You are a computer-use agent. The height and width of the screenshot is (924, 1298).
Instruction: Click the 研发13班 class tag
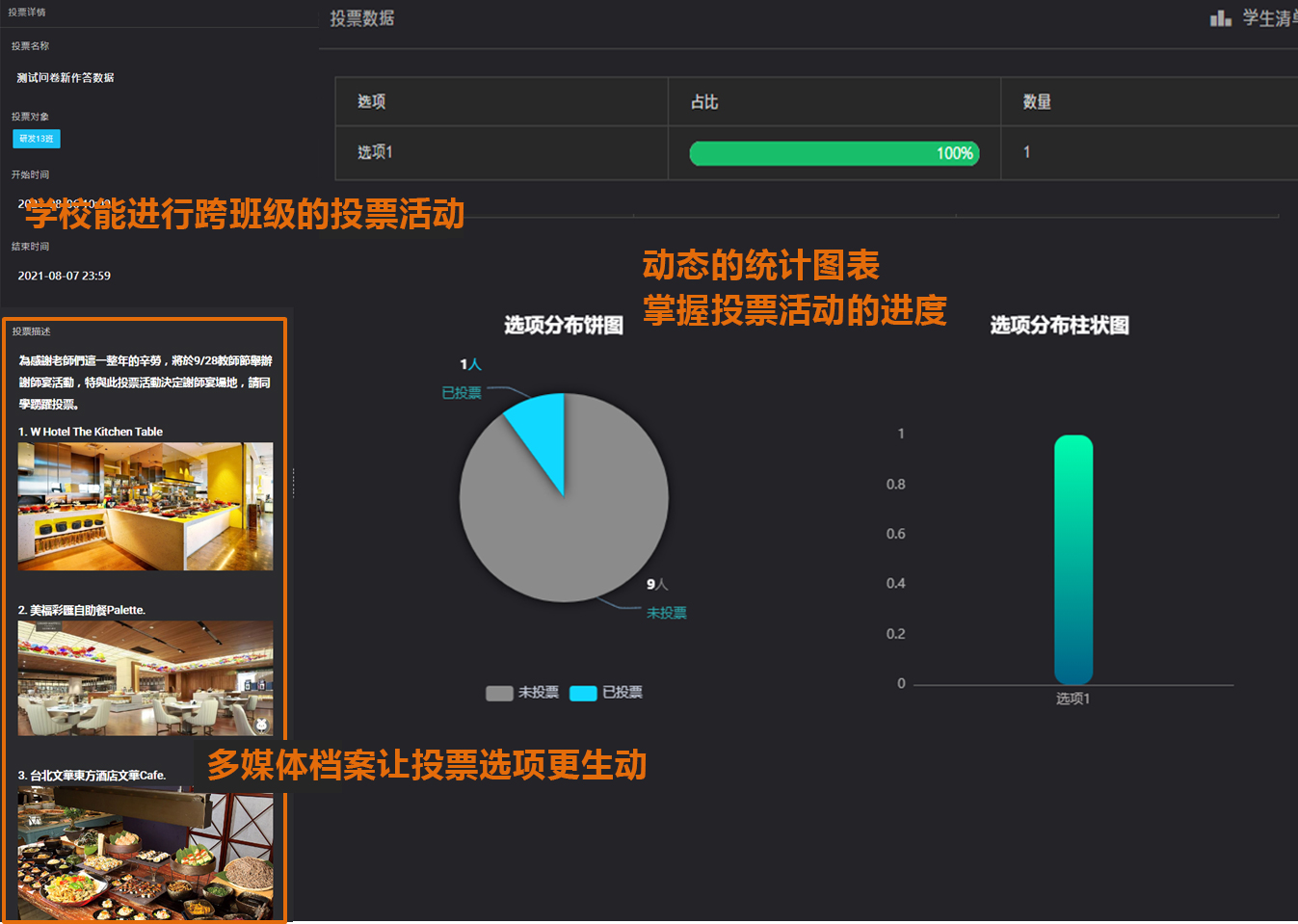tap(37, 139)
